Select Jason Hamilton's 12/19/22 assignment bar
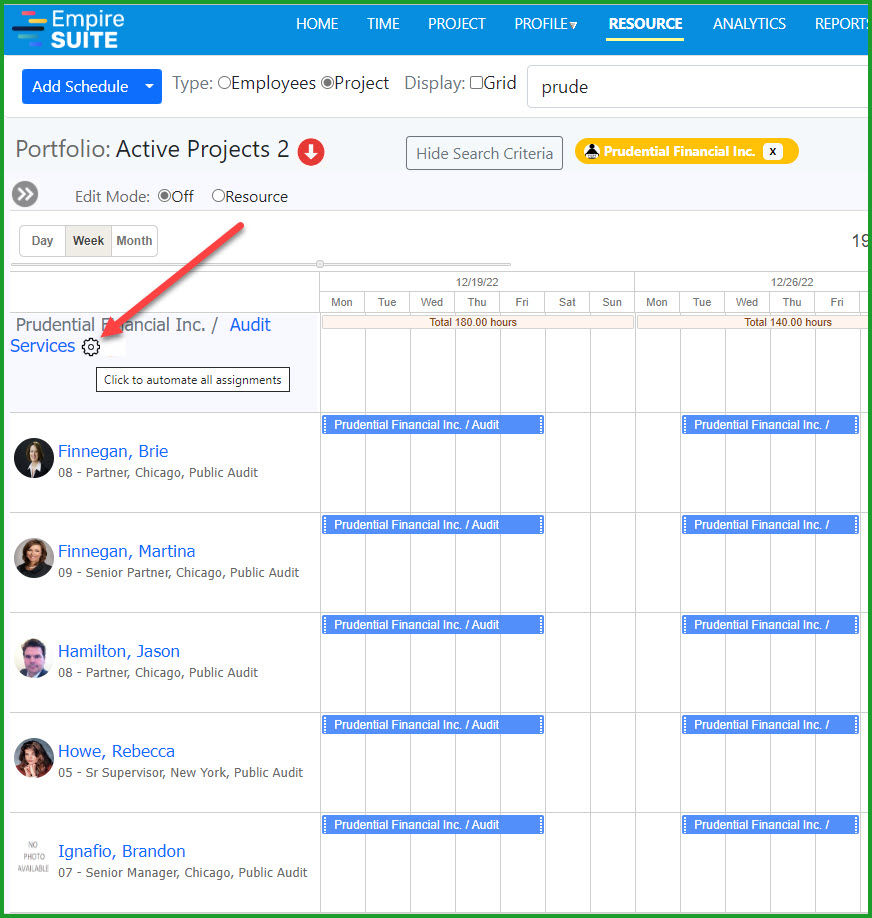The height and width of the screenshot is (918, 872). click(x=433, y=625)
